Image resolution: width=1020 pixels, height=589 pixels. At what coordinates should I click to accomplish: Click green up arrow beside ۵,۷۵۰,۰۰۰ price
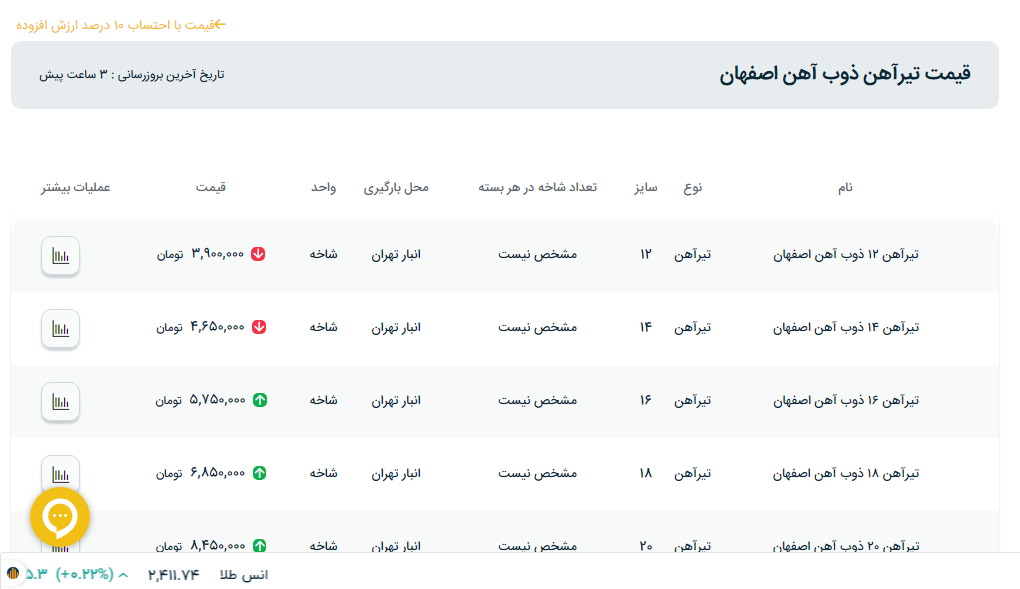coord(259,400)
